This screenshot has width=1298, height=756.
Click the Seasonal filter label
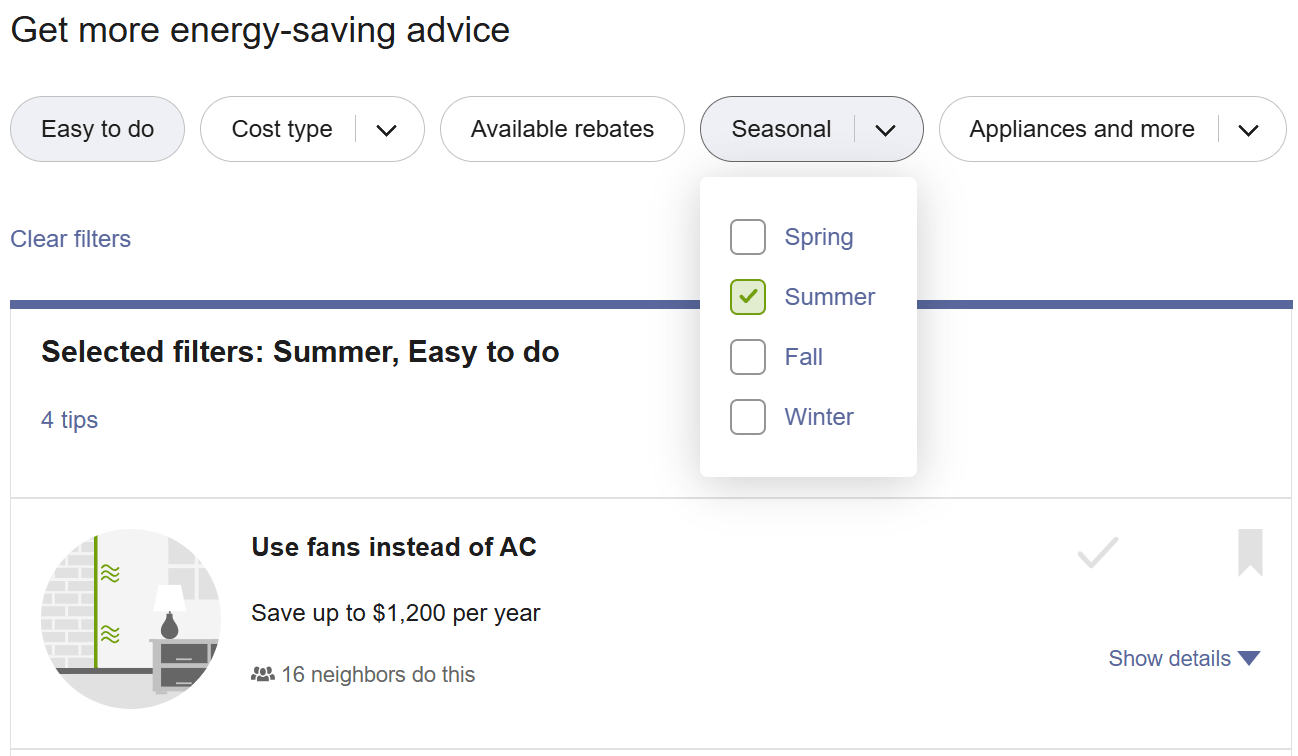pos(781,129)
